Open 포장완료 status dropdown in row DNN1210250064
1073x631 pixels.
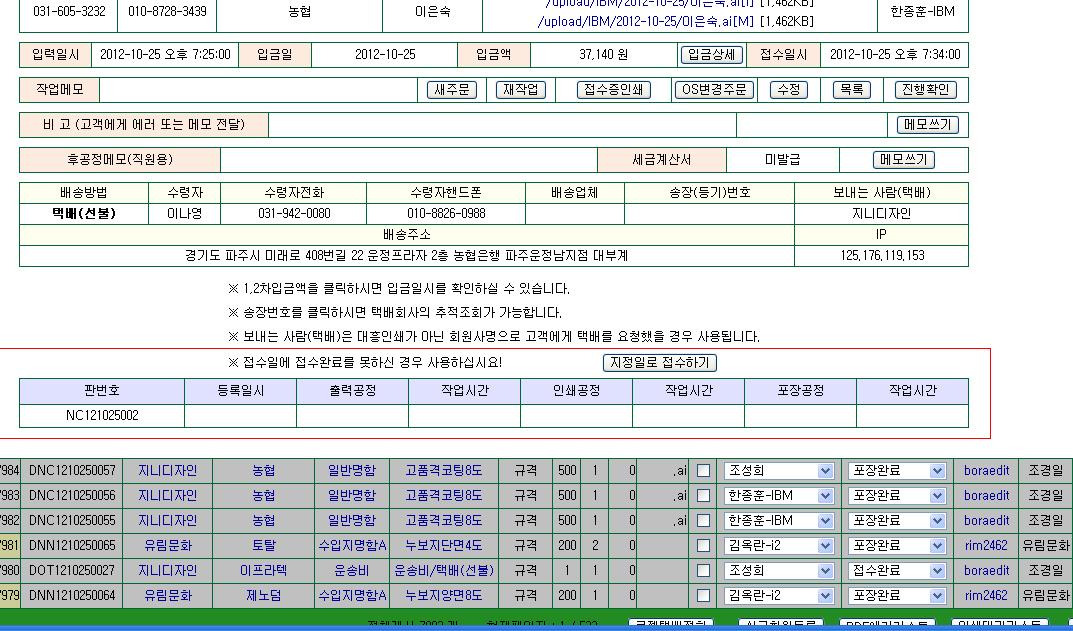pos(897,596)
